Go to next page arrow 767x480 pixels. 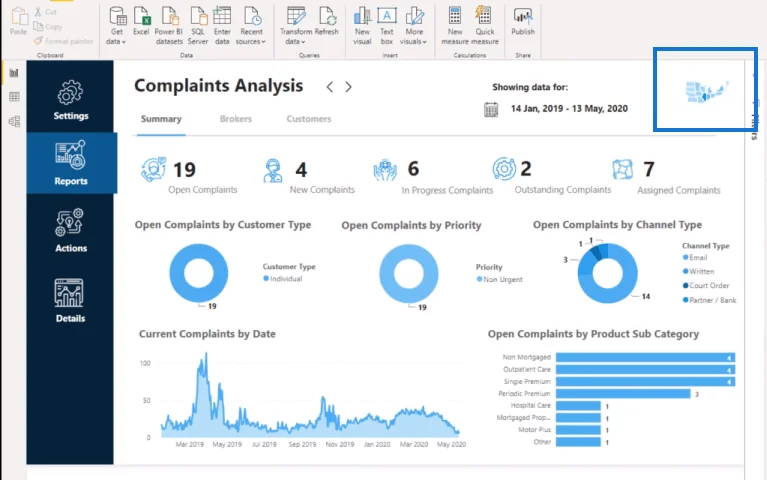click(x=348, y=87)
